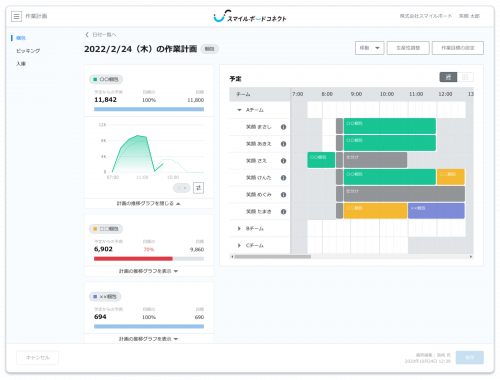500x380 pixels.
Task: Open the ピッキング sidebar item
Action: click(x=28, y=51)
